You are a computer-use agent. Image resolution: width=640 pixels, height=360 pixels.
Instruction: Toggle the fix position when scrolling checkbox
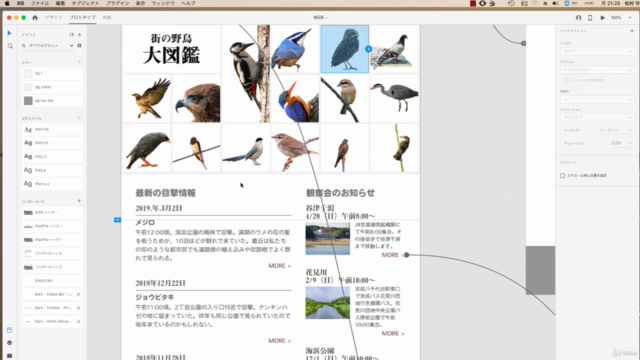click(x=562, y=176)
